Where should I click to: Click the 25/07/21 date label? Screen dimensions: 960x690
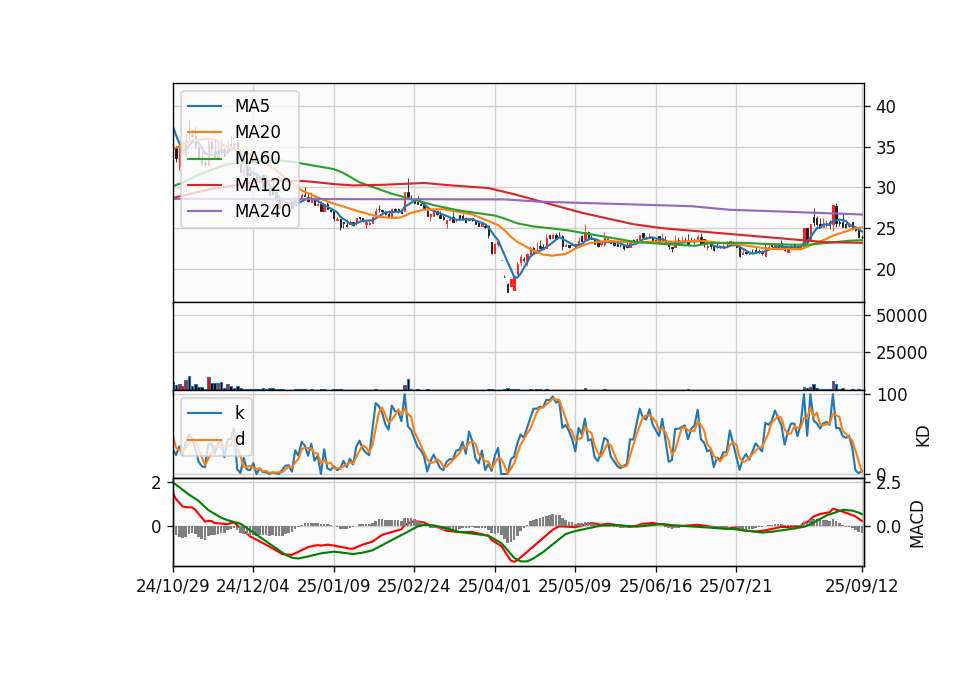[x=736, y=586]
